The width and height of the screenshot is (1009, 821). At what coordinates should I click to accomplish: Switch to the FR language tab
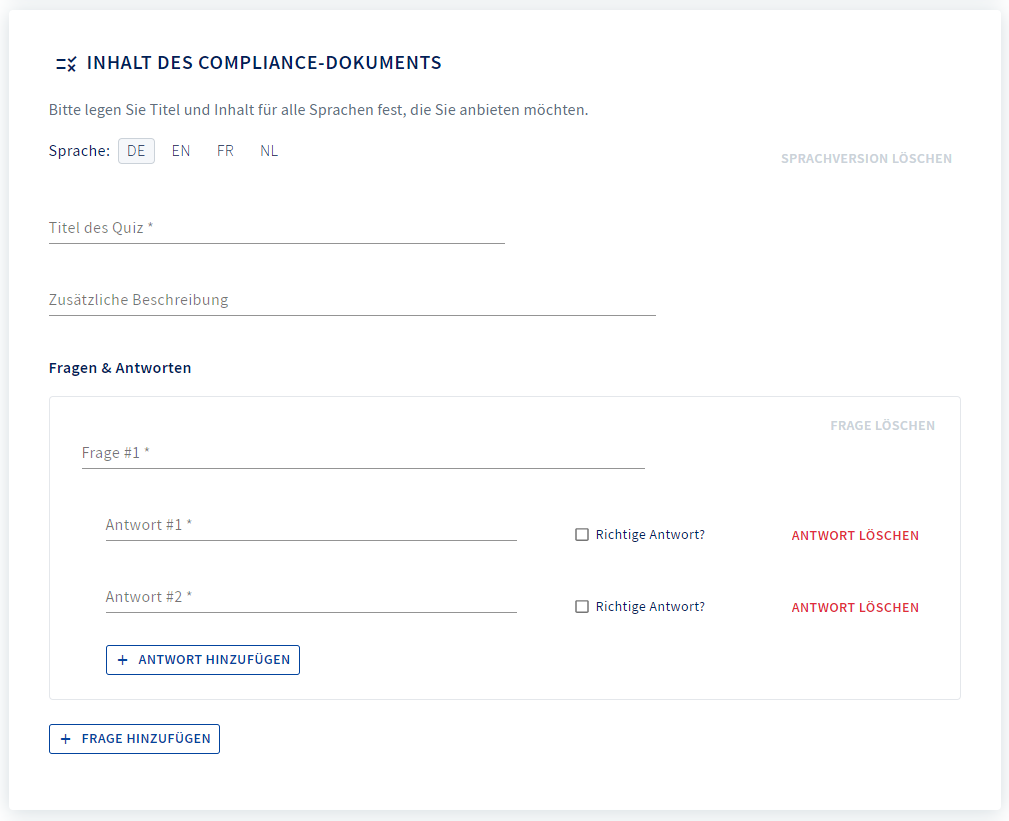(225, 151)
